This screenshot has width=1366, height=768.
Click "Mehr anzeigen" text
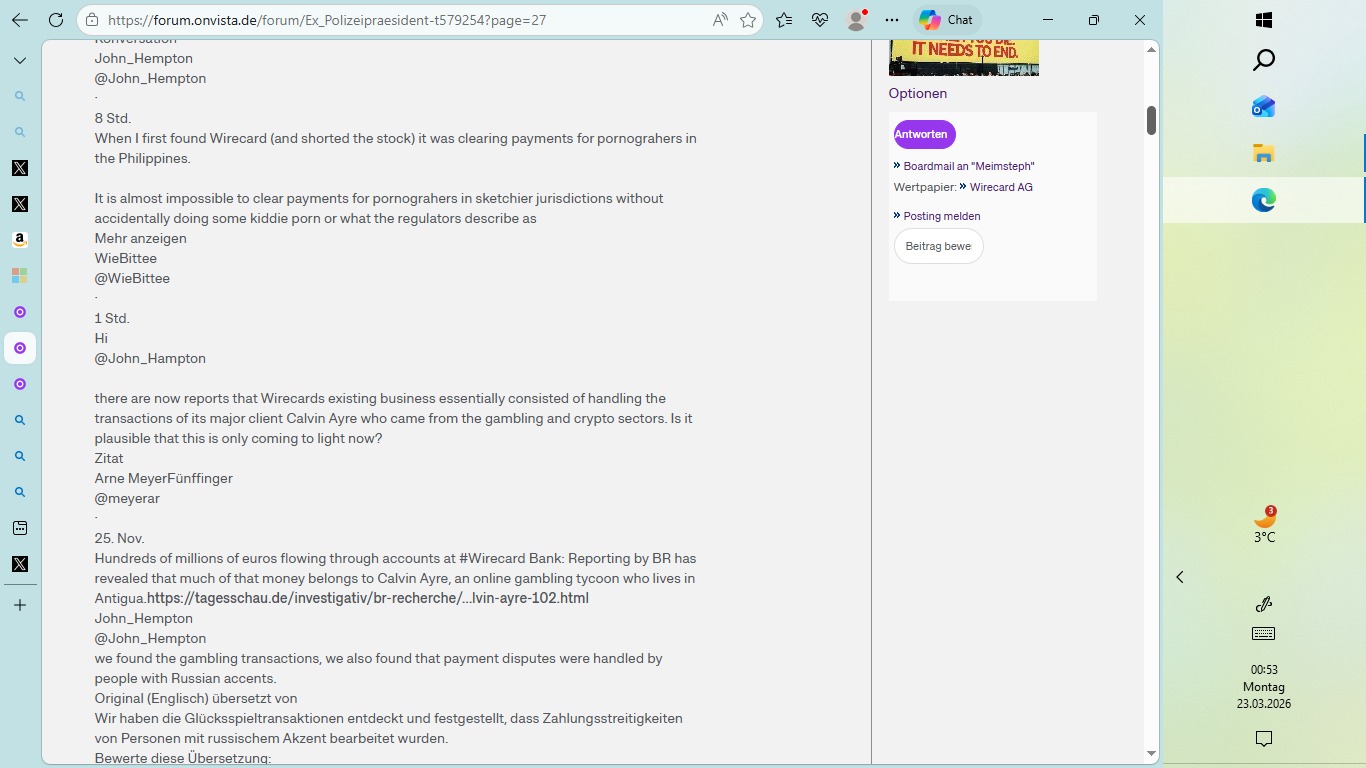[141, 238]
